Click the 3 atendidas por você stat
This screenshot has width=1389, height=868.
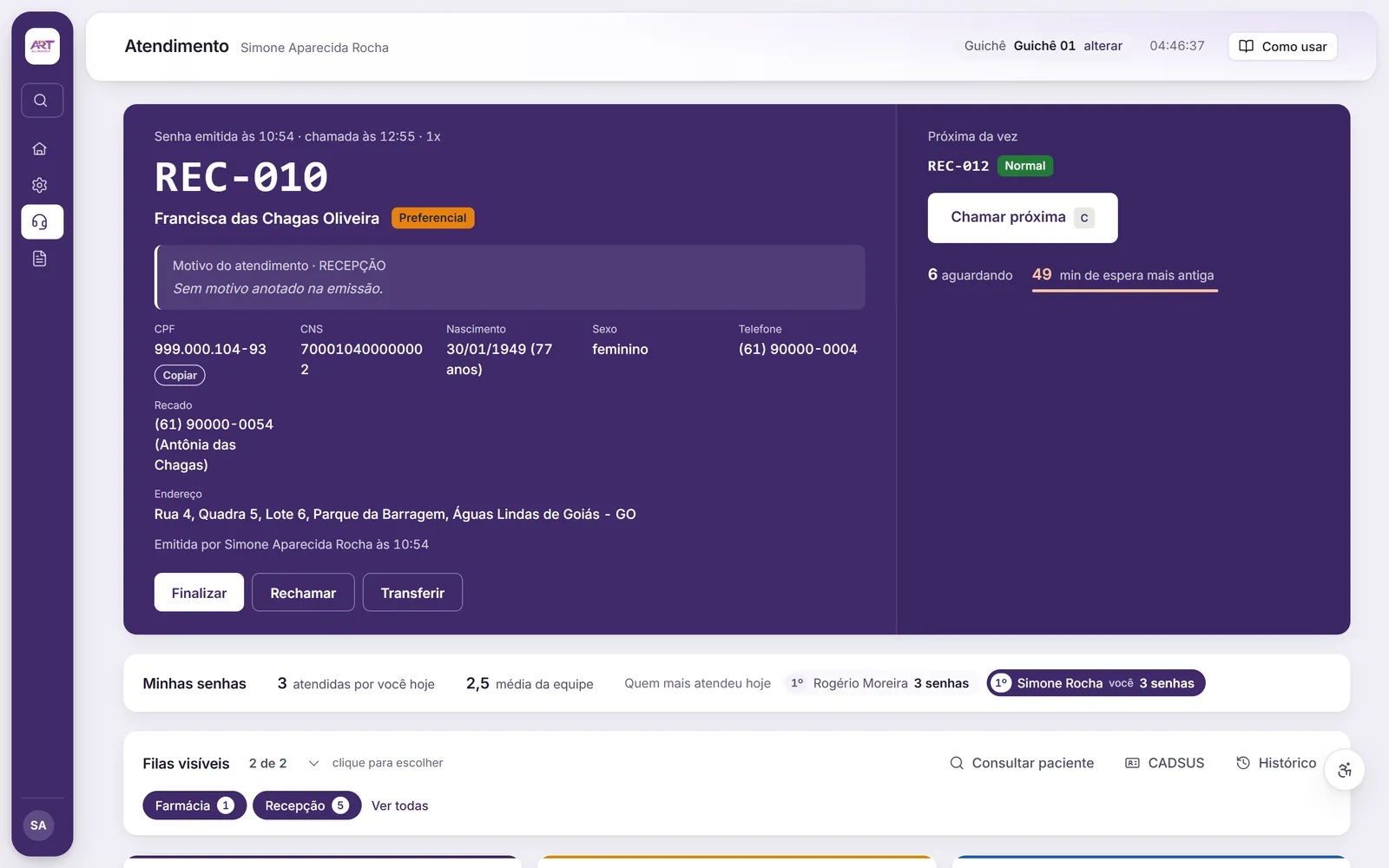[x=356, y=683]
